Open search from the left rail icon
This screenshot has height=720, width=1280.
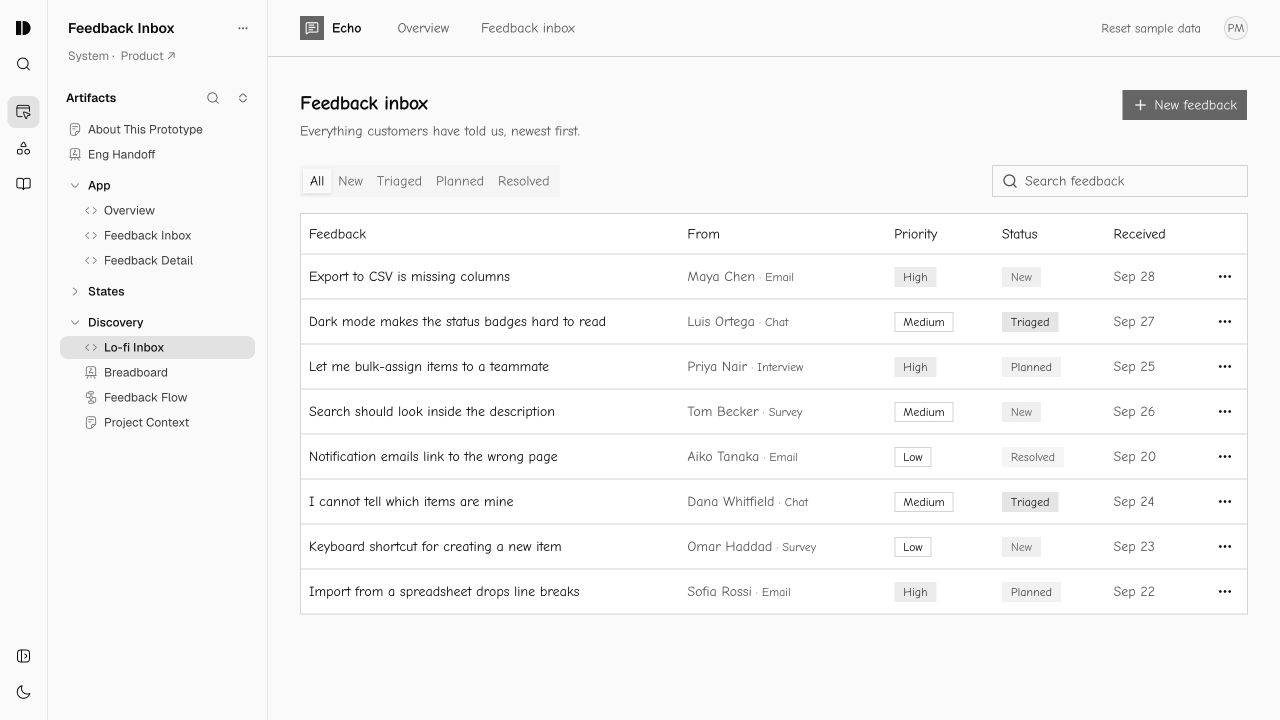[23, 64]
